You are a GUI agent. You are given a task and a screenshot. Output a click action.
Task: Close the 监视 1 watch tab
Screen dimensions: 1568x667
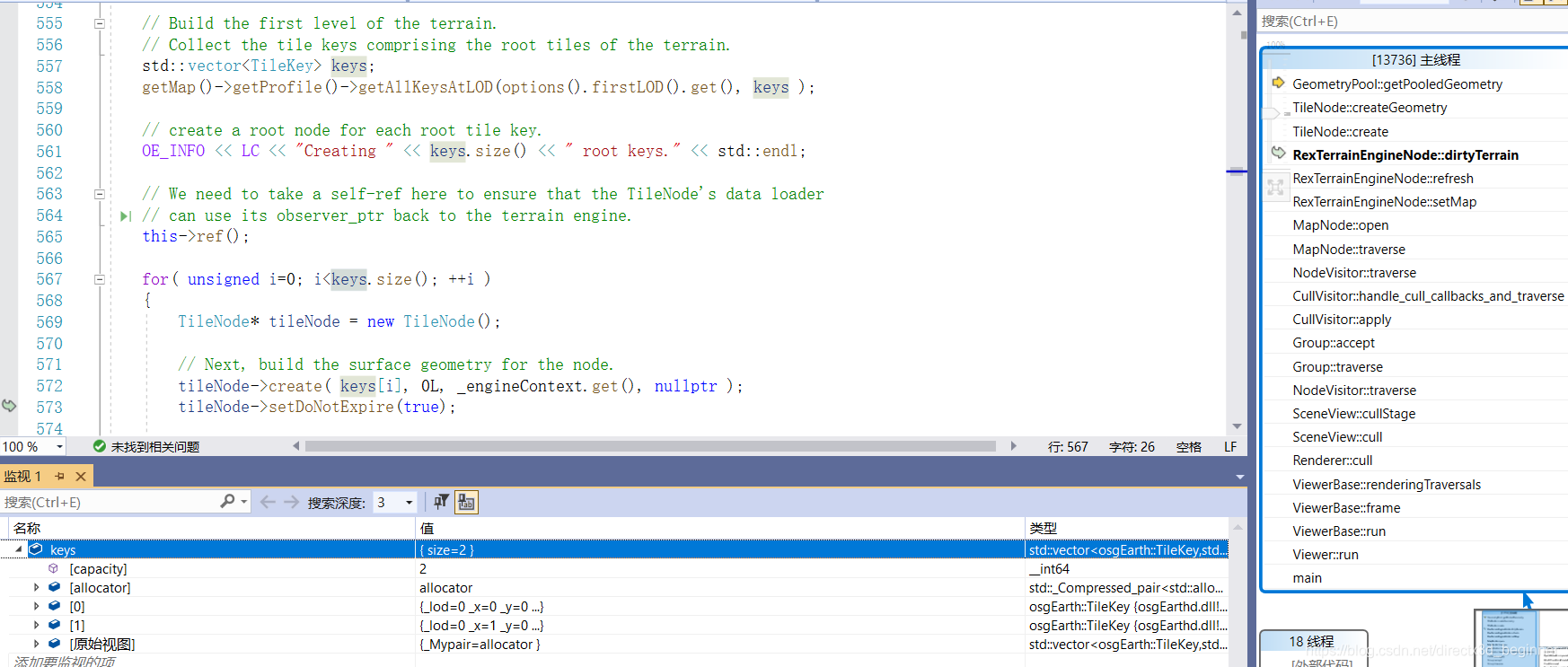point(81,476)
